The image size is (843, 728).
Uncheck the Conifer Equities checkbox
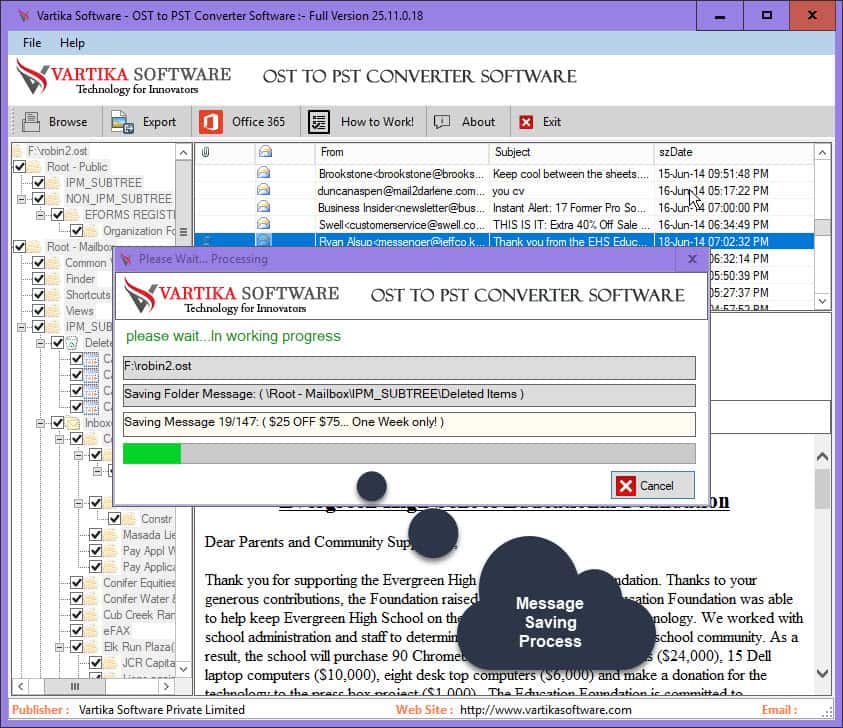click(x=76, y=583)
